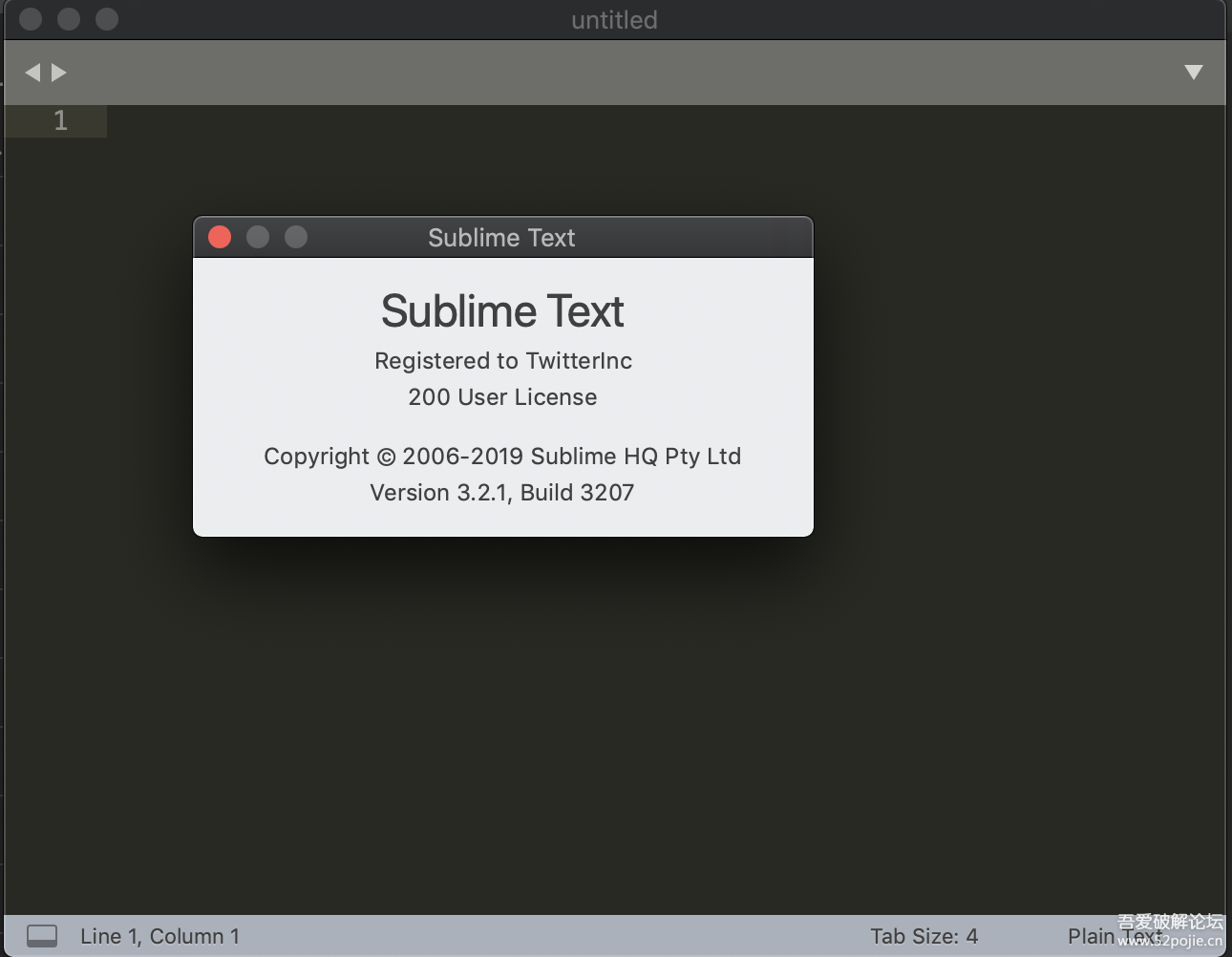The image size is (1232, 957).
Task: Click the 200 User License text
Action: (502, 397)
